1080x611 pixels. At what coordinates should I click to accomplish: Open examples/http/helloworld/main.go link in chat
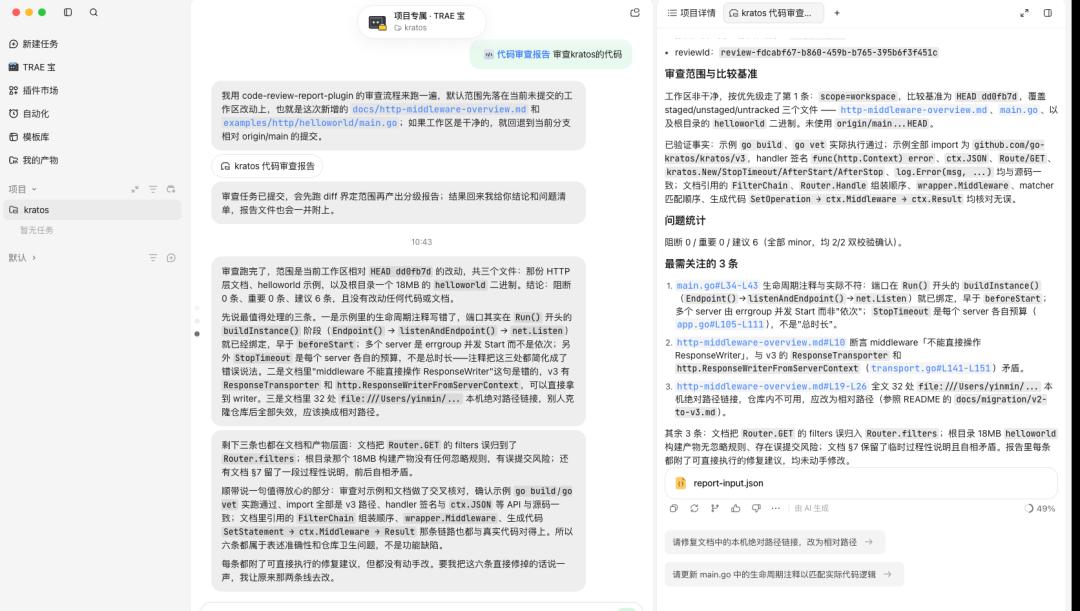click(310, 123)
